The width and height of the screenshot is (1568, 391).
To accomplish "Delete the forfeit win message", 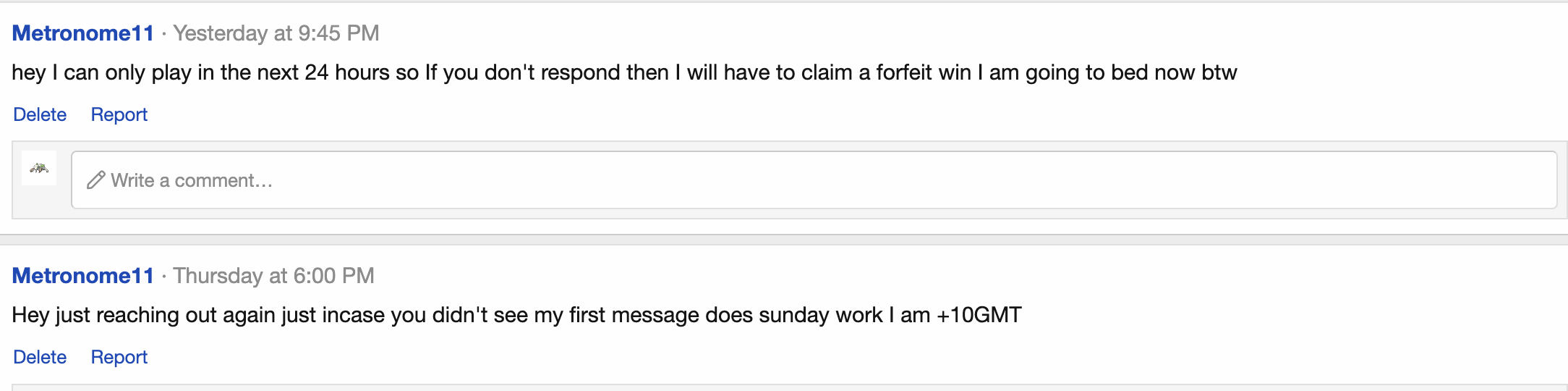I will (x=40, y=114).
